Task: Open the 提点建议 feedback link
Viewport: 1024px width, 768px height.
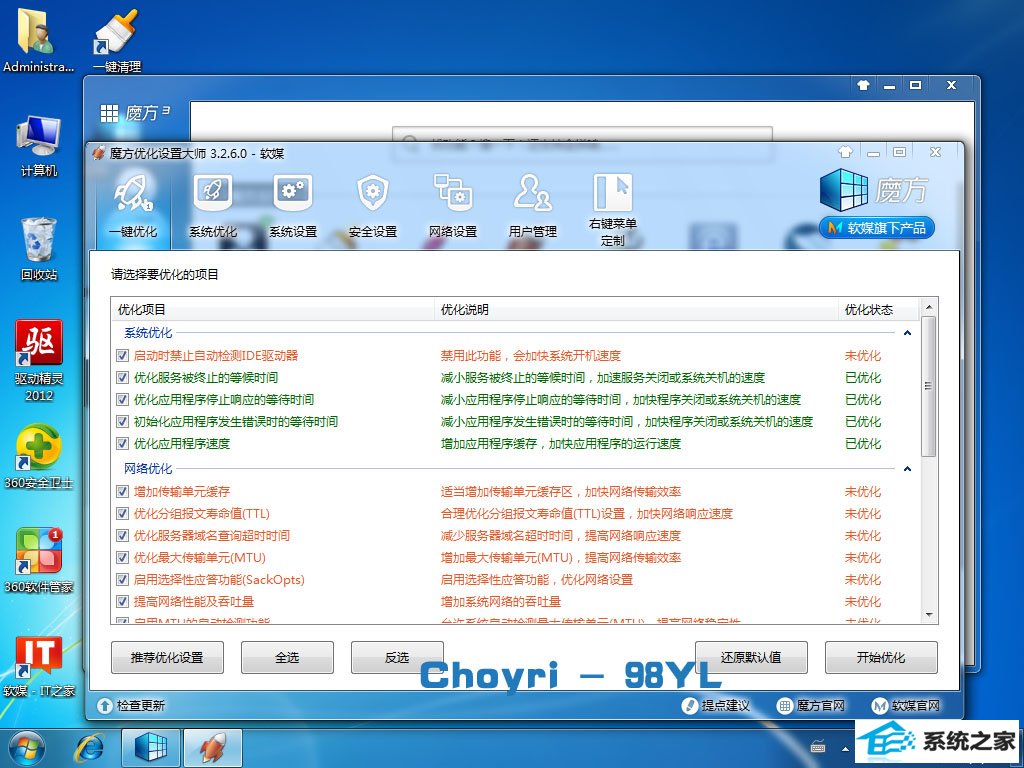Action: click(716, 705)
